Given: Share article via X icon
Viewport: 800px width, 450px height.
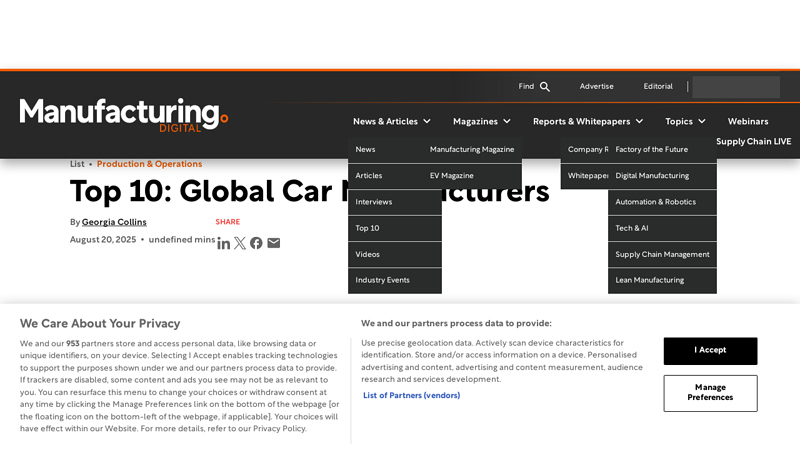Looking at the screenshot, I should point(240,243).
